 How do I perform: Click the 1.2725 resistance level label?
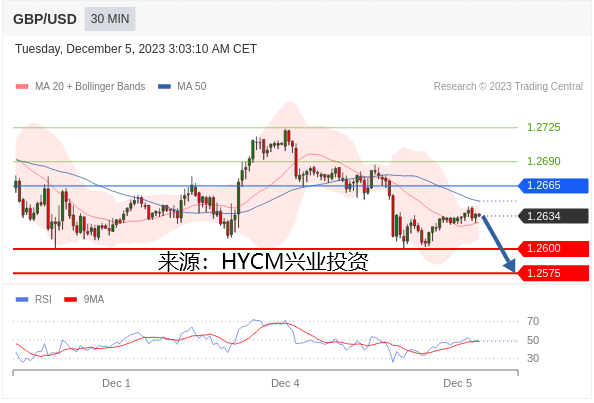click(x=544, y=127)
